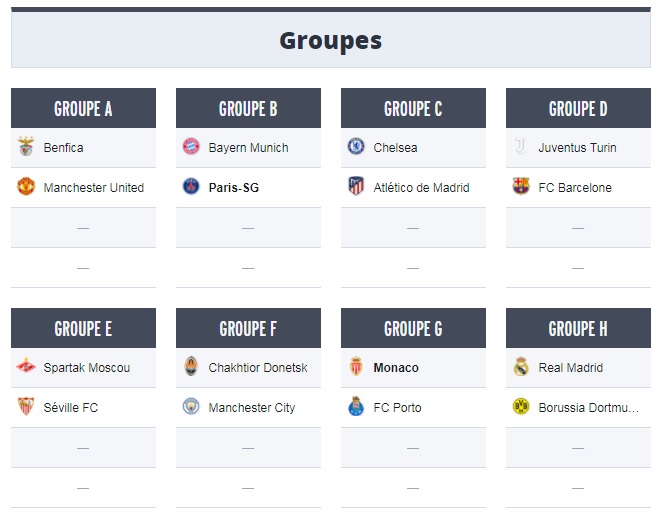Viewport: 660px width, 517px height.
Task: Click the Groupes section title banner
Action: (331, 40)
